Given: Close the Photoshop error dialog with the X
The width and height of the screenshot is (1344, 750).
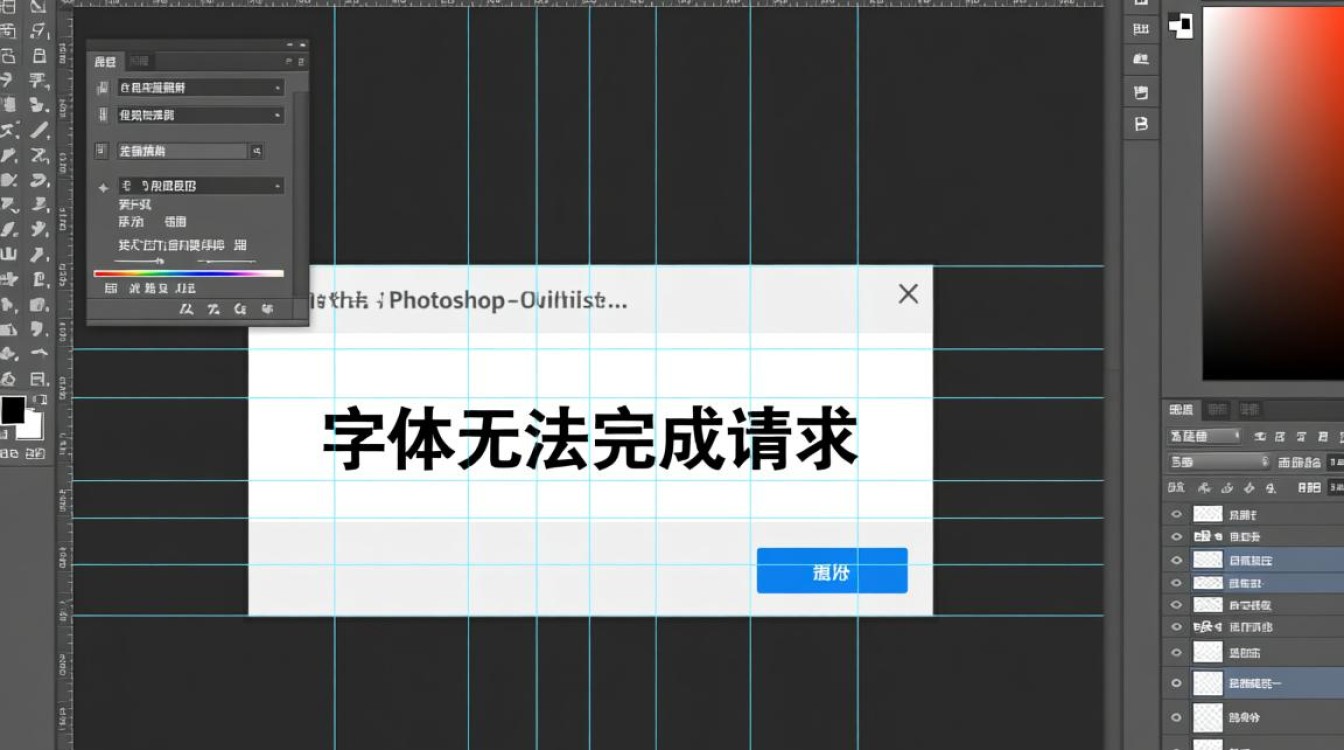Looking at the screenshot, I should [908, 294].
